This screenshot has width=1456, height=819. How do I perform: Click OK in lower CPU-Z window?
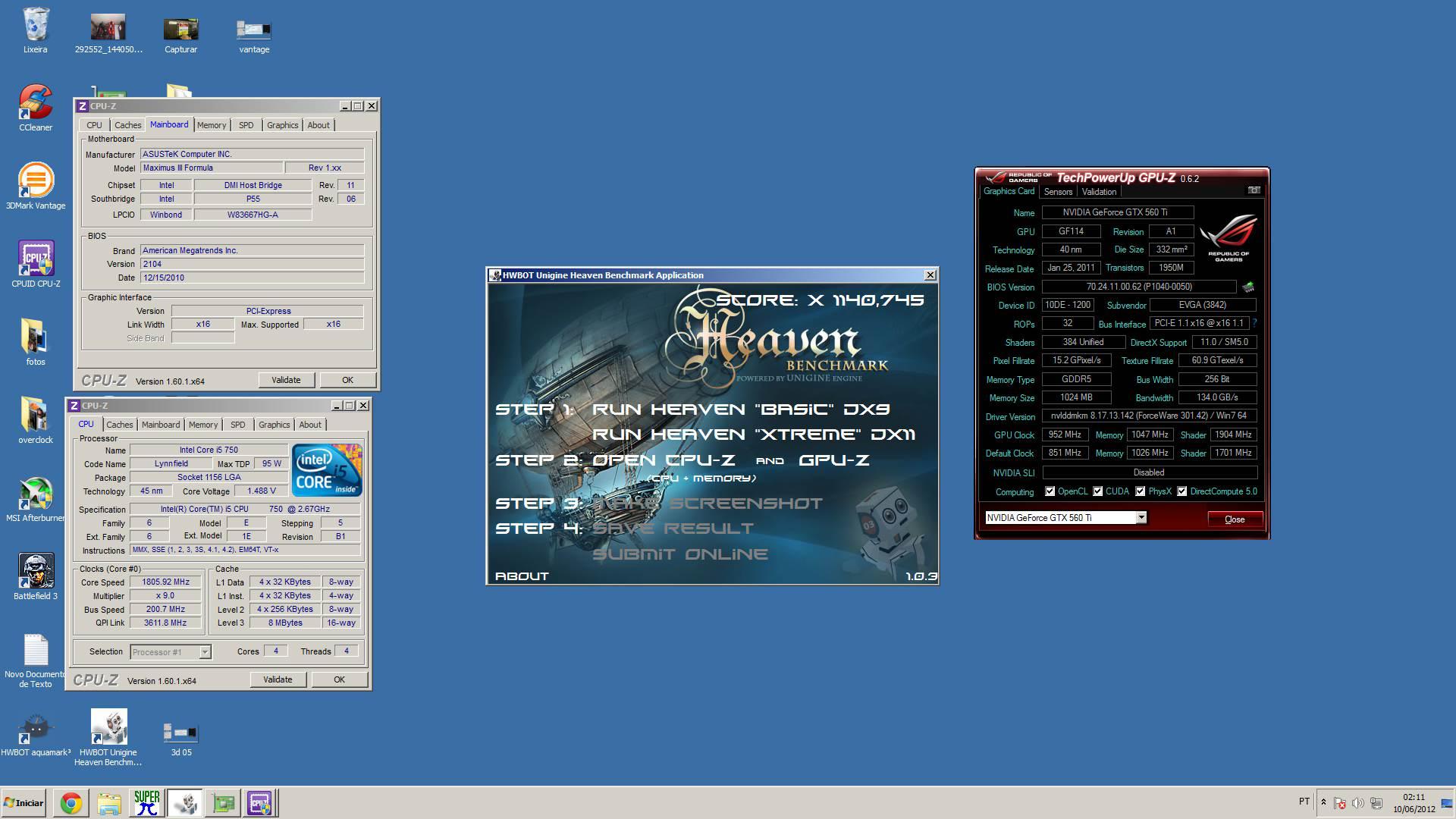click(x=339, y=679)
